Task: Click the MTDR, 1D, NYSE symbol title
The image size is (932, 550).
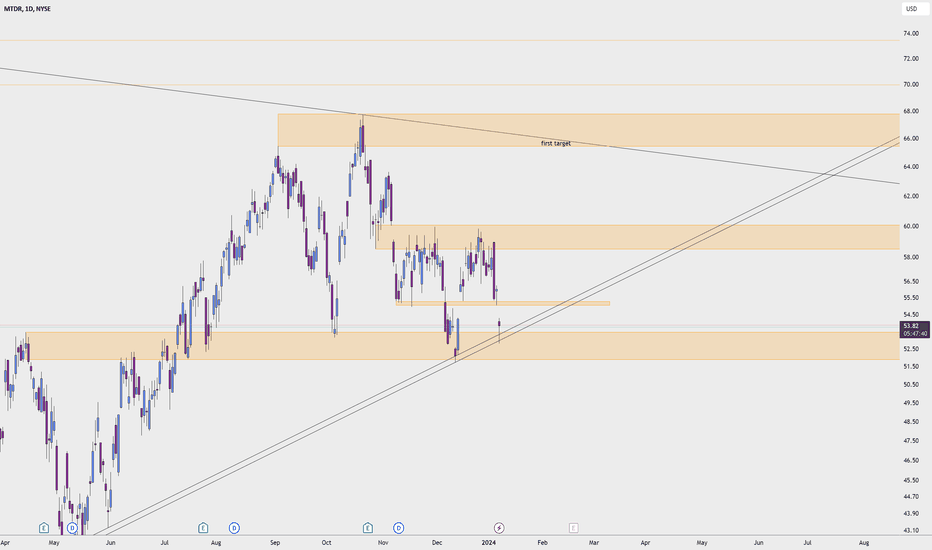Action: pos(27,9)
